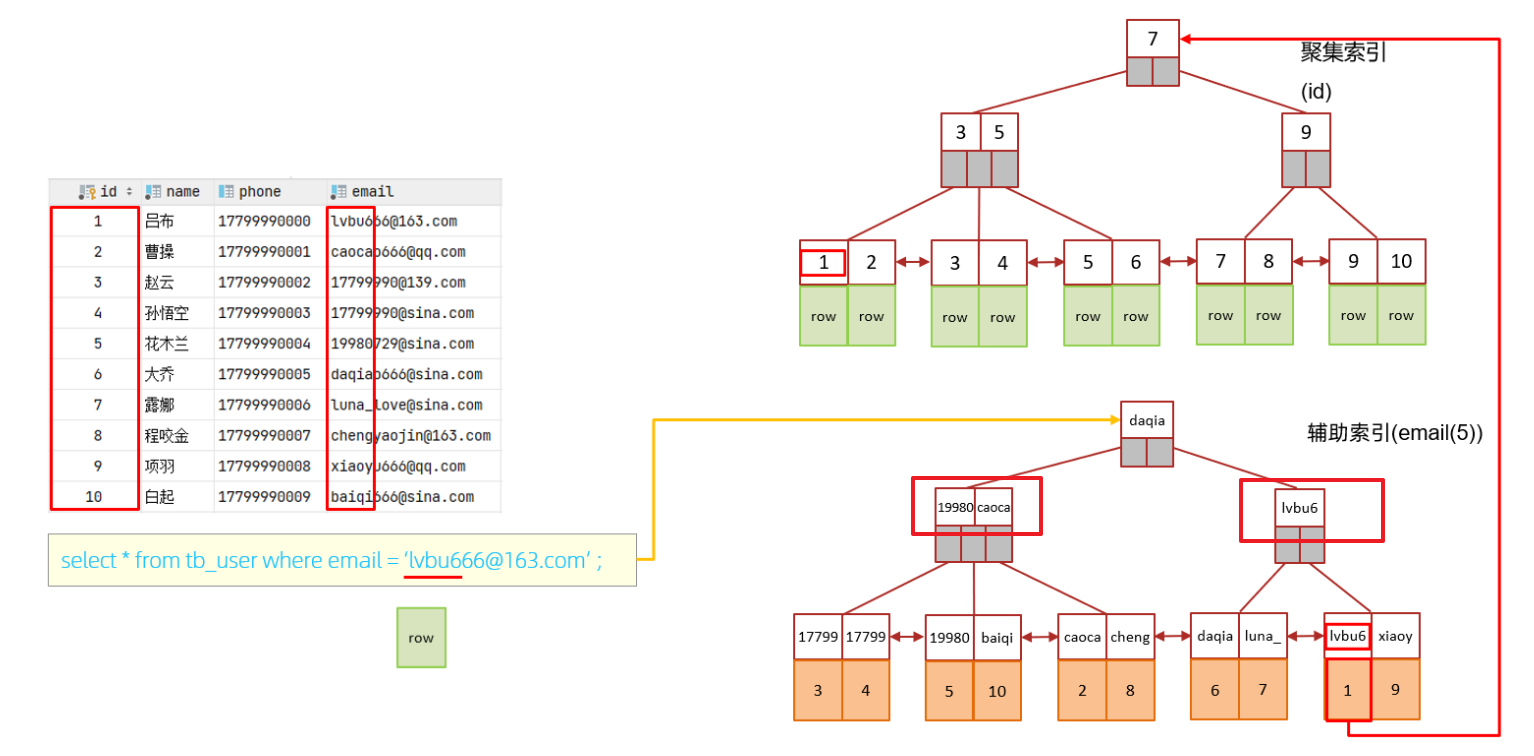Select phone cell 17799990000
1534x756 pixels.
click(x=264, y=221)
